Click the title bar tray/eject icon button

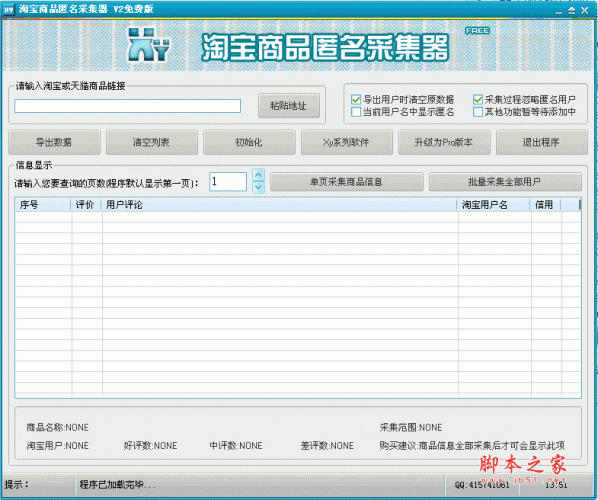571,11
